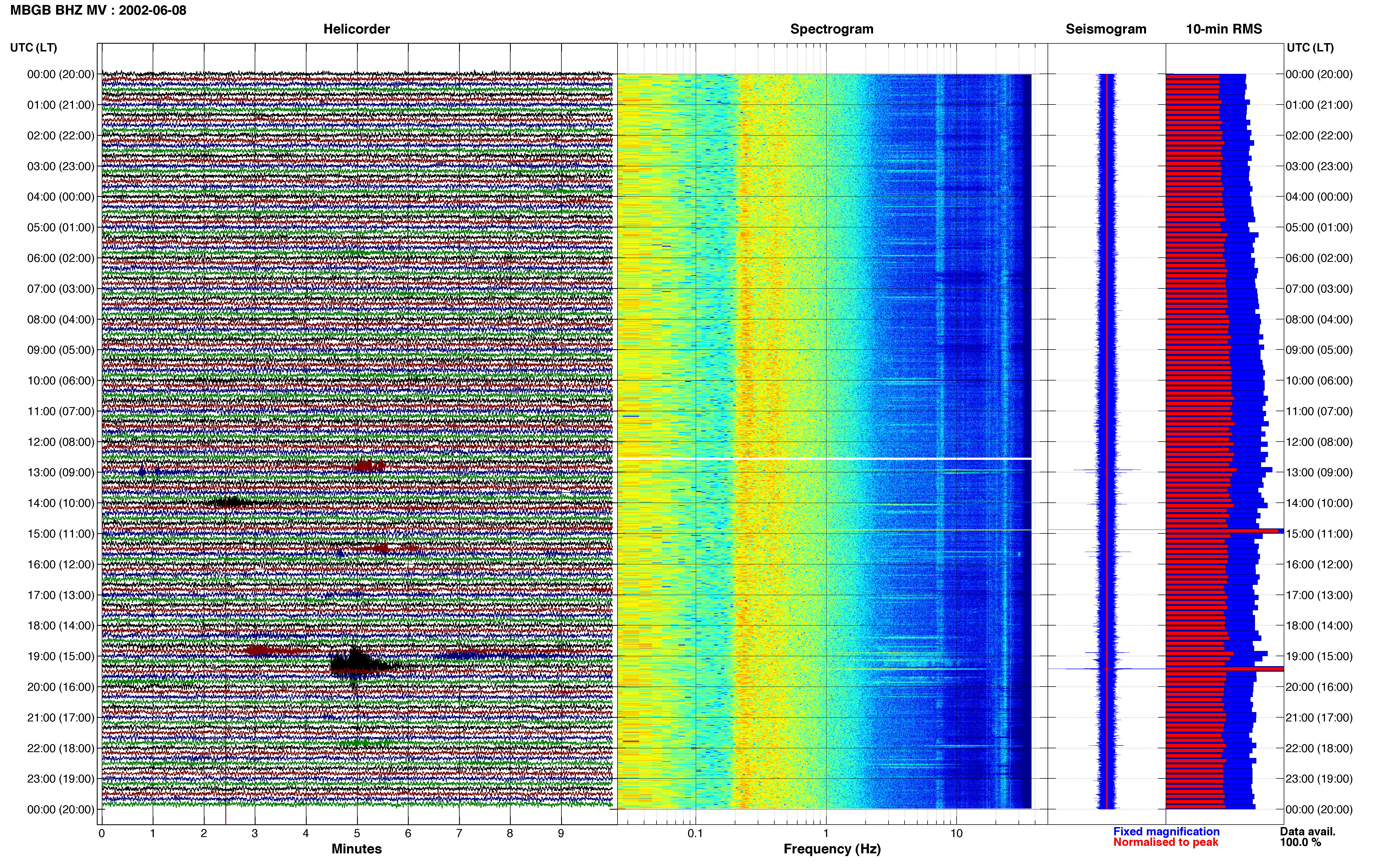Select 13:00 (09:00) on the Helicorder time axis
This screenshot has height=868, width=1388.
61,473
